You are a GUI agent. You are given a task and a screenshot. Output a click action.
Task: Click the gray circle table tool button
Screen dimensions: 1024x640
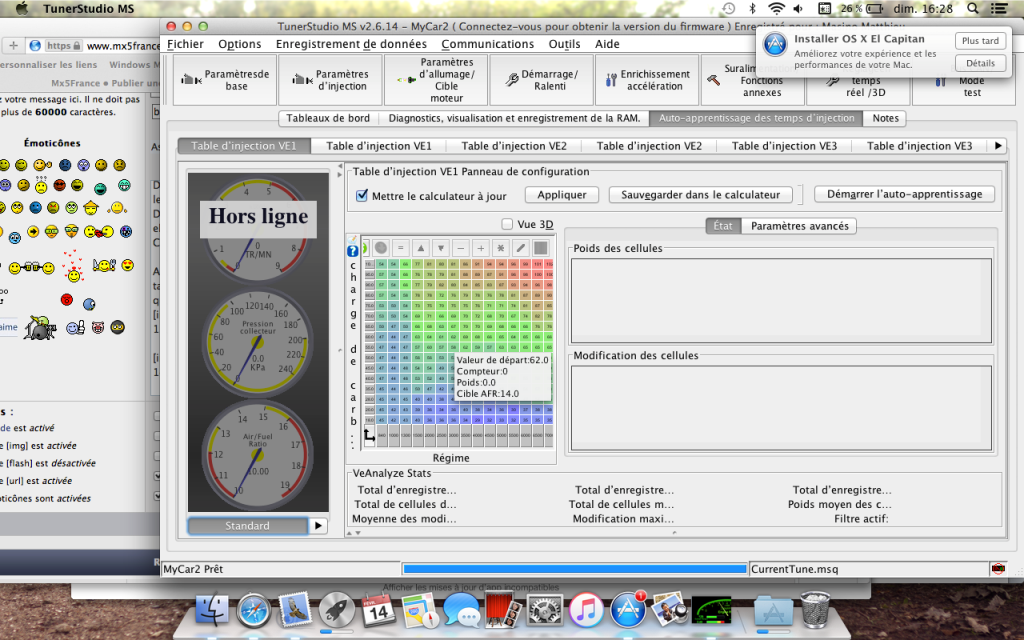click(x=381, y=248)
